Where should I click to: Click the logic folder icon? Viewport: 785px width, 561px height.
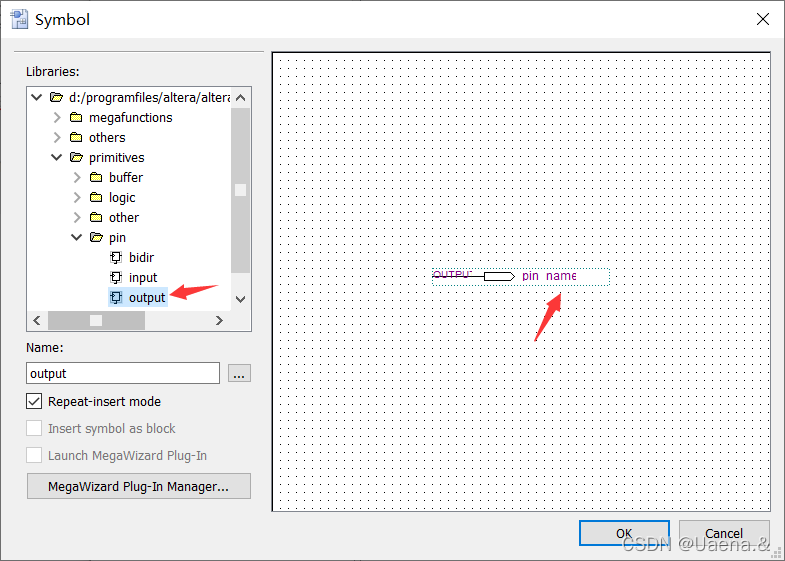click(x=96, y=197)
